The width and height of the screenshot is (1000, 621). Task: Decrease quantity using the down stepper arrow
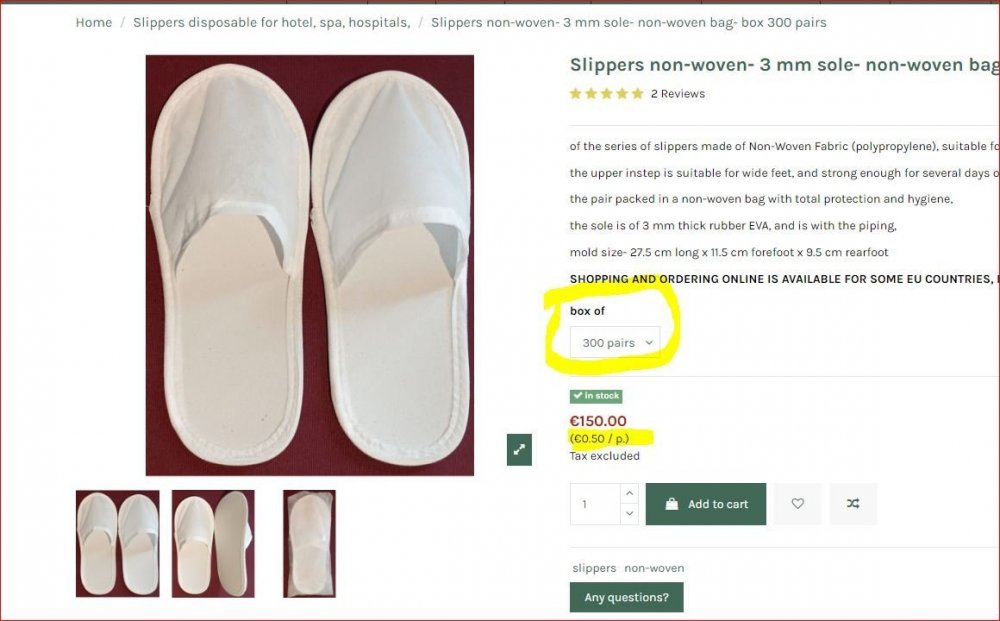[x=629, y=513]
